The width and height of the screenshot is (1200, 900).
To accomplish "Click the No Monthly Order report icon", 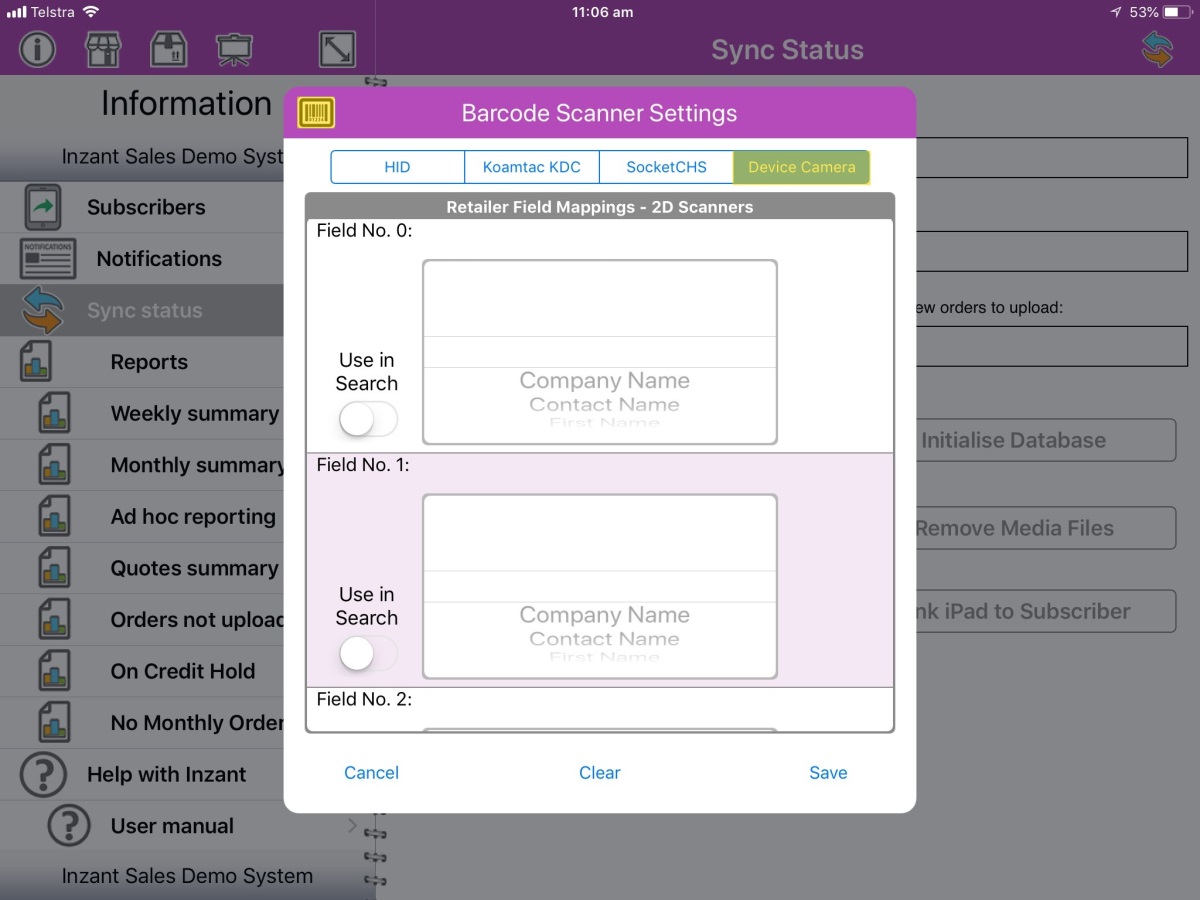I will coord(54,723).
